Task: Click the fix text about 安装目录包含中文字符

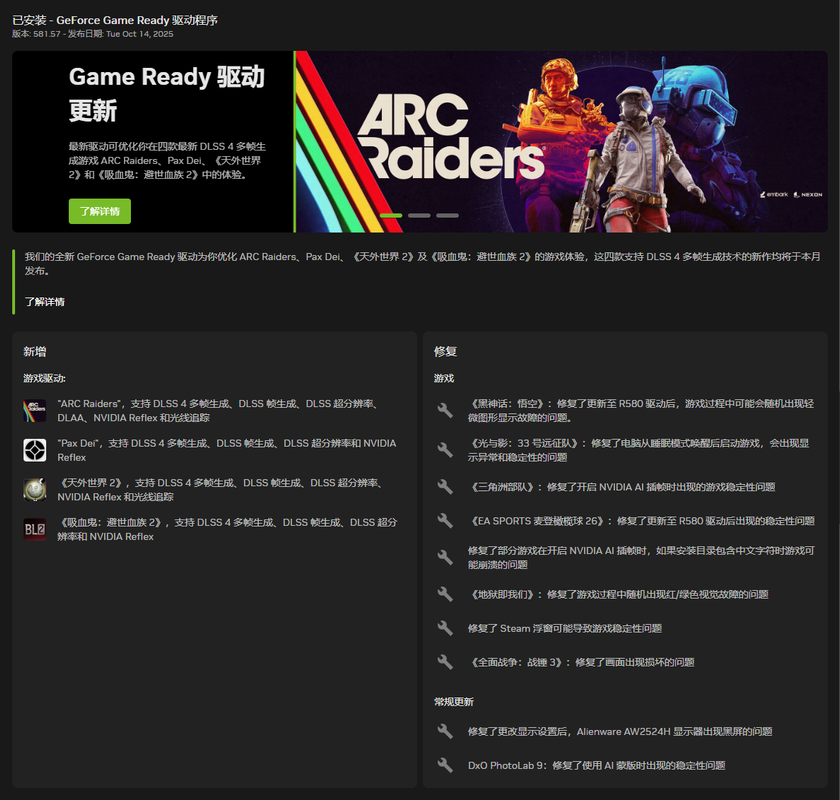Action: [641, 557]
